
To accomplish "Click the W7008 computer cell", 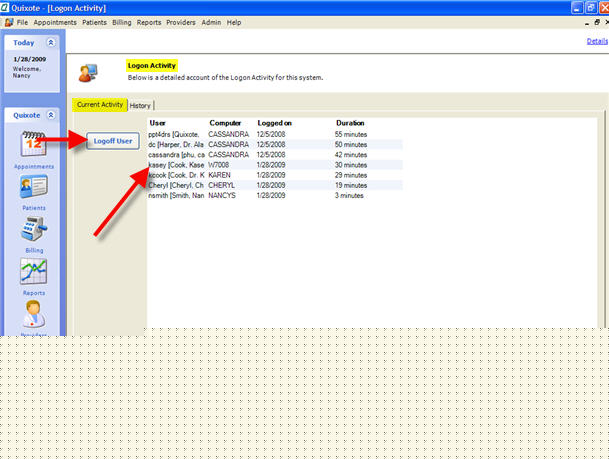I will [x=219, y=165].
